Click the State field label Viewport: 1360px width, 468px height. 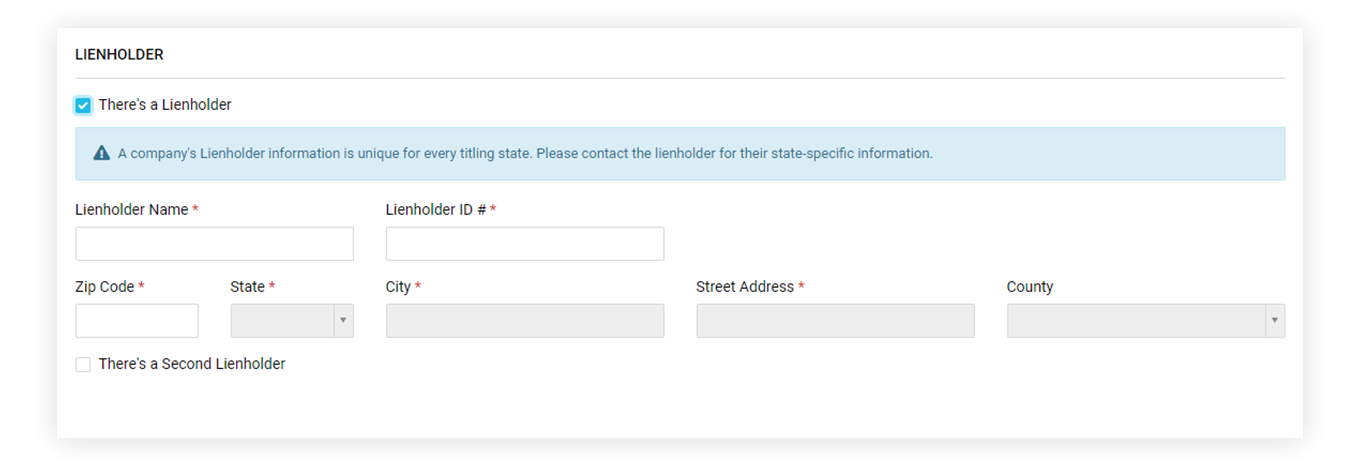(247, 287)
